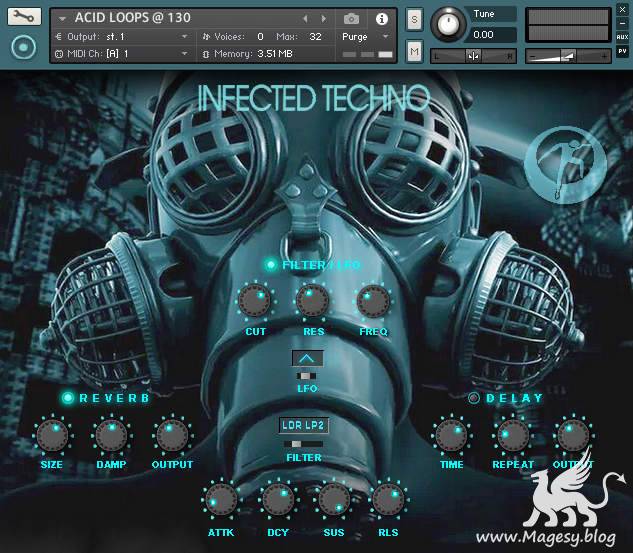The height and width of the screenshot is (553, 633).
Task: Click the Tune knob
Action: coord(448,24)
